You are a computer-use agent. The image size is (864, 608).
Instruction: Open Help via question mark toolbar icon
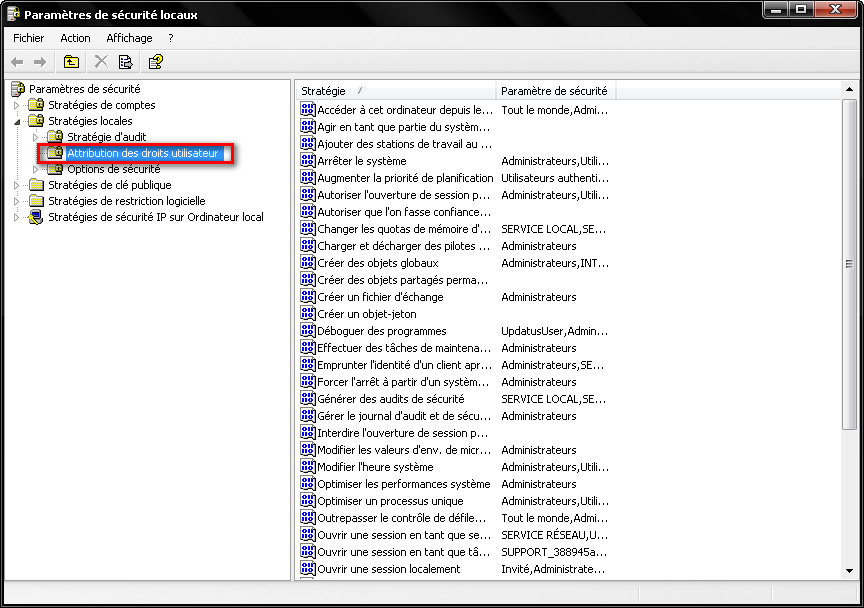click(x=155, y=62)
